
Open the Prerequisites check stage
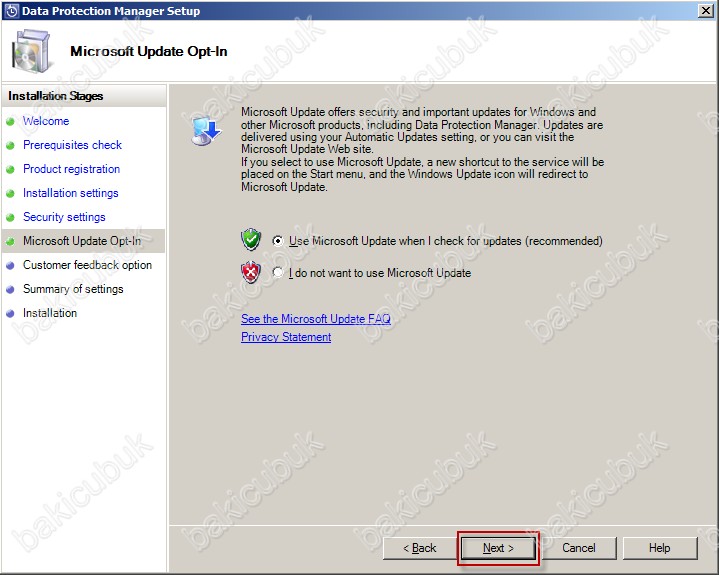72,145
